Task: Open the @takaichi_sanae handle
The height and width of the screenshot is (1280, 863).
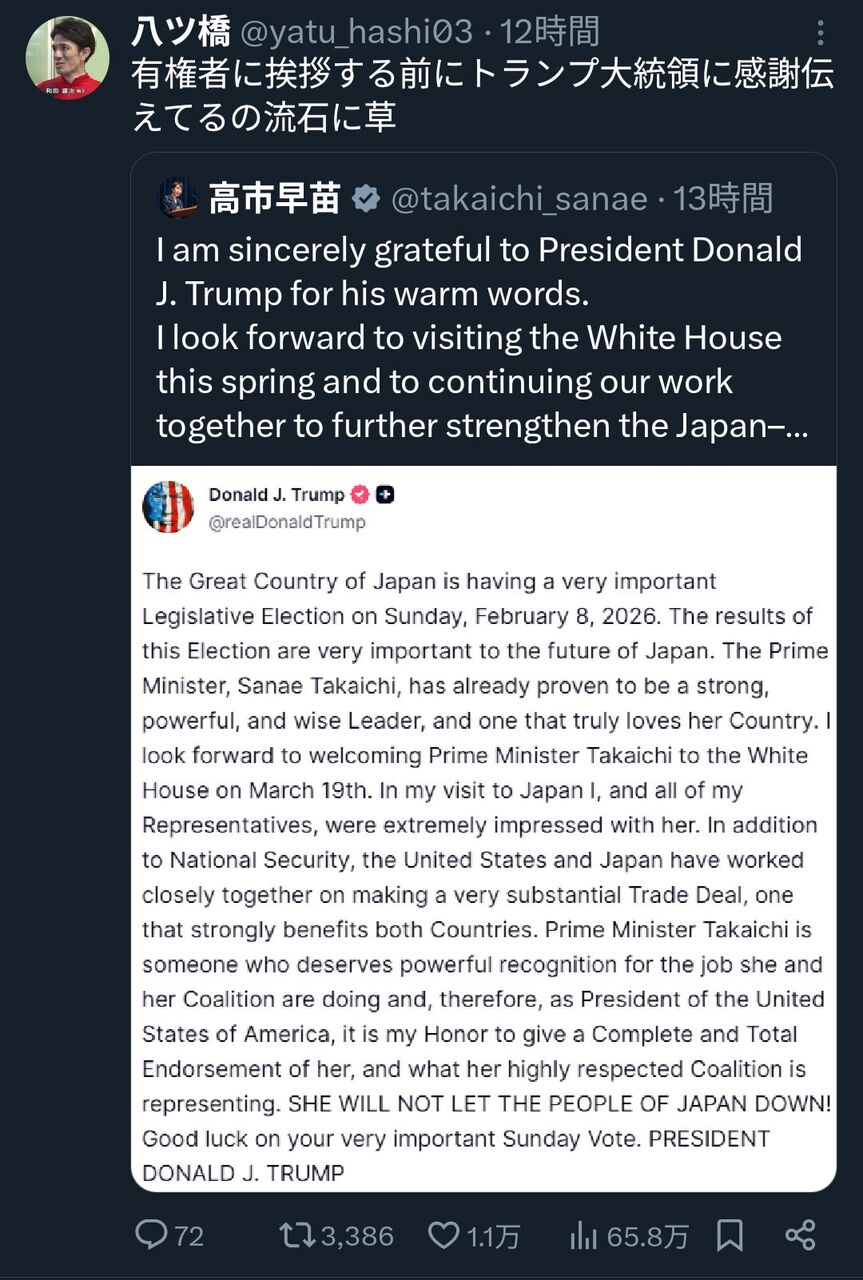Action: [518, 198]
